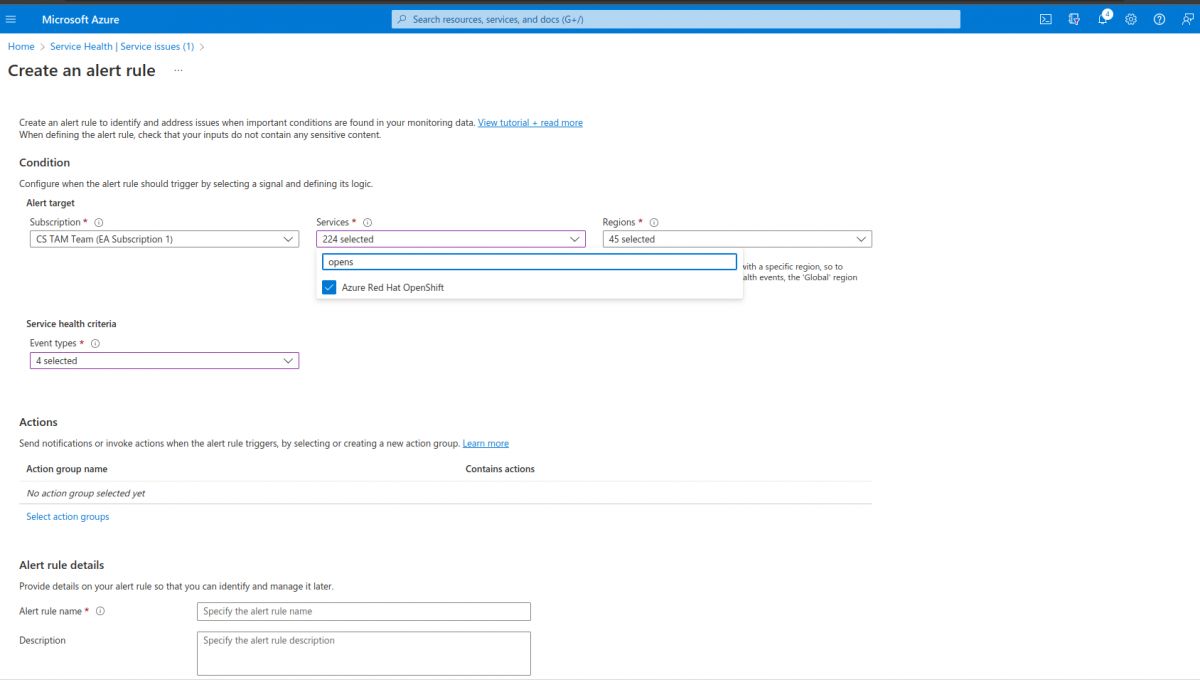
Task: Send feedback using the feedback icon
Action: coord(1187,19)
